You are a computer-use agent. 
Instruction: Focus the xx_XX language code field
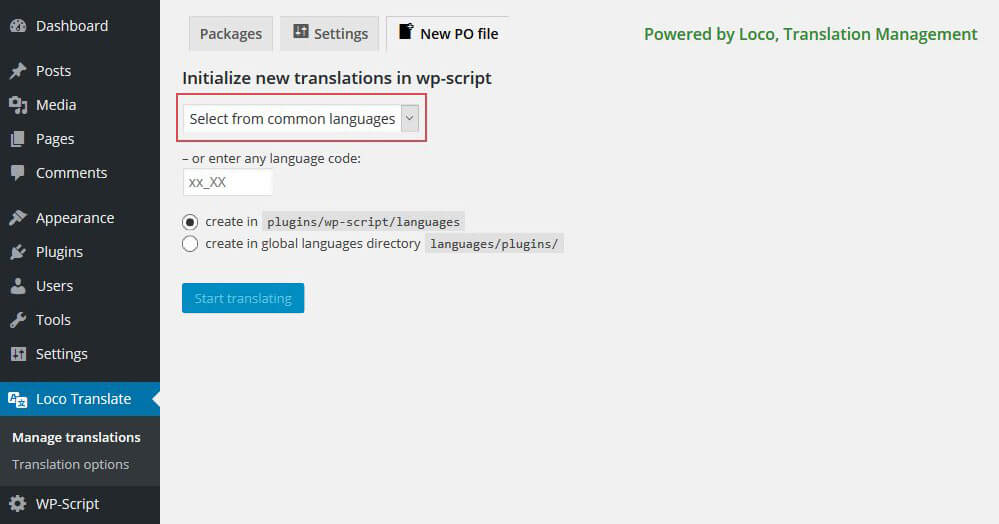[x=227, y=182]
